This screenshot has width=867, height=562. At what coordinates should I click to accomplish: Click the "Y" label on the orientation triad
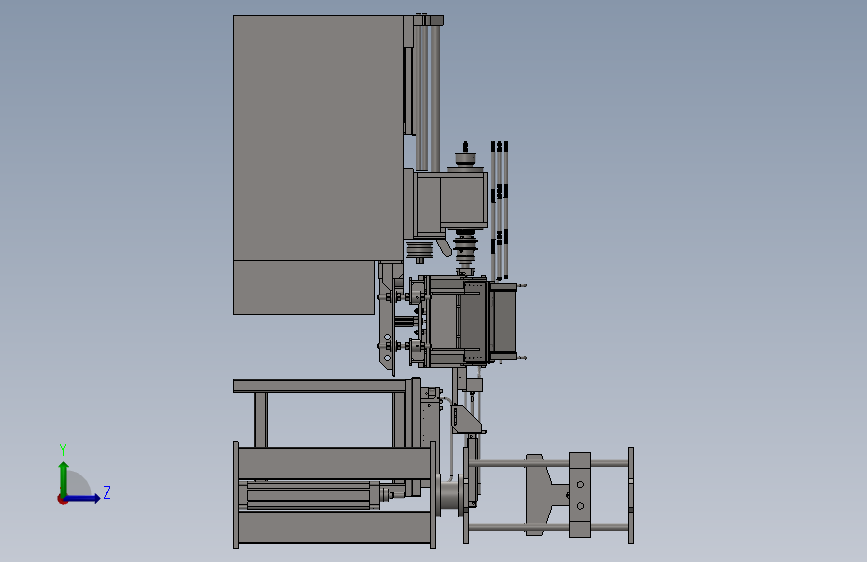(x=63, y=450)
